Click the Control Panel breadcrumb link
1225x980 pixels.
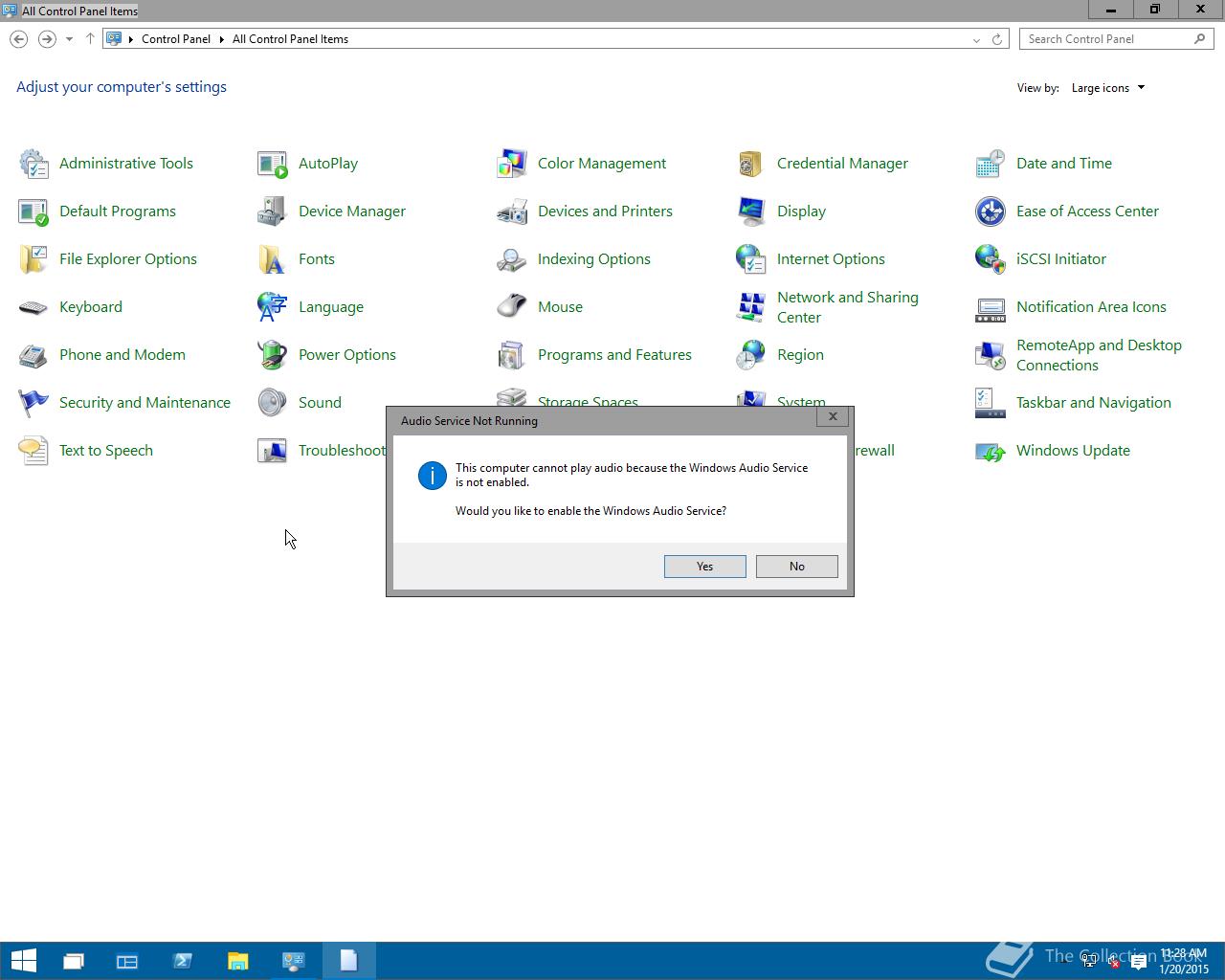pos(176,39)
